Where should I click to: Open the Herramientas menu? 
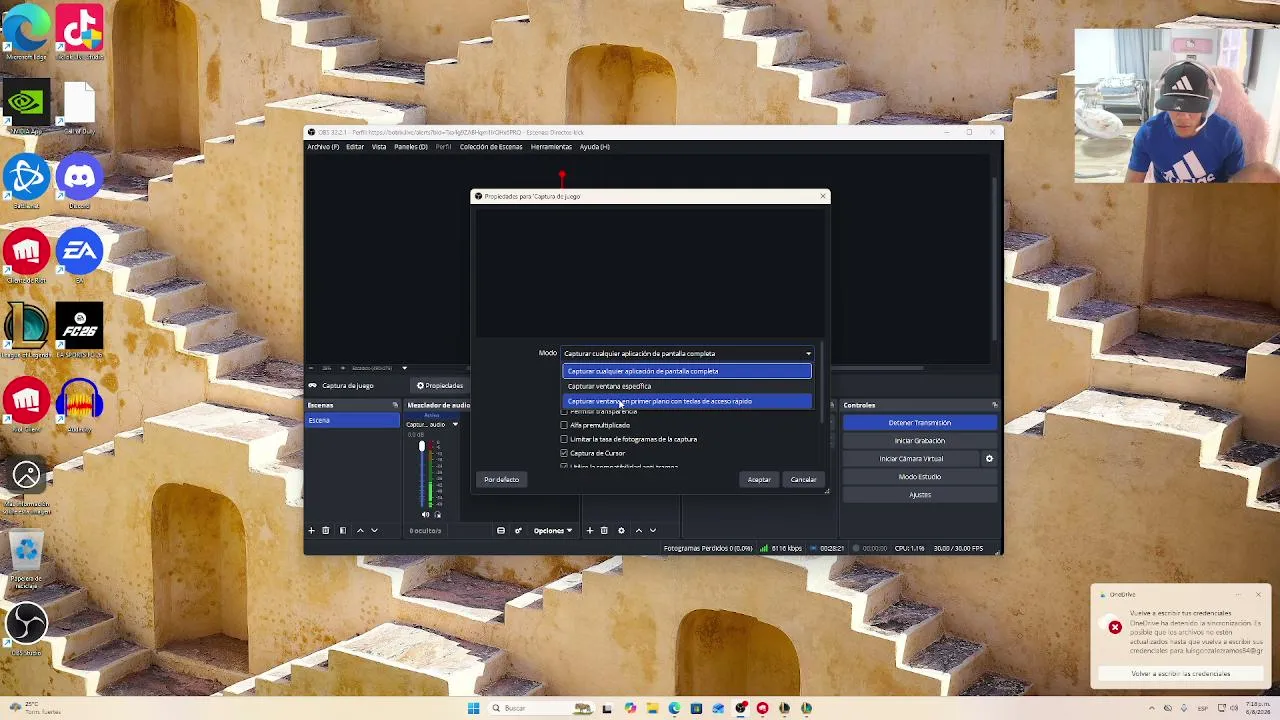(x=551, y=147)
